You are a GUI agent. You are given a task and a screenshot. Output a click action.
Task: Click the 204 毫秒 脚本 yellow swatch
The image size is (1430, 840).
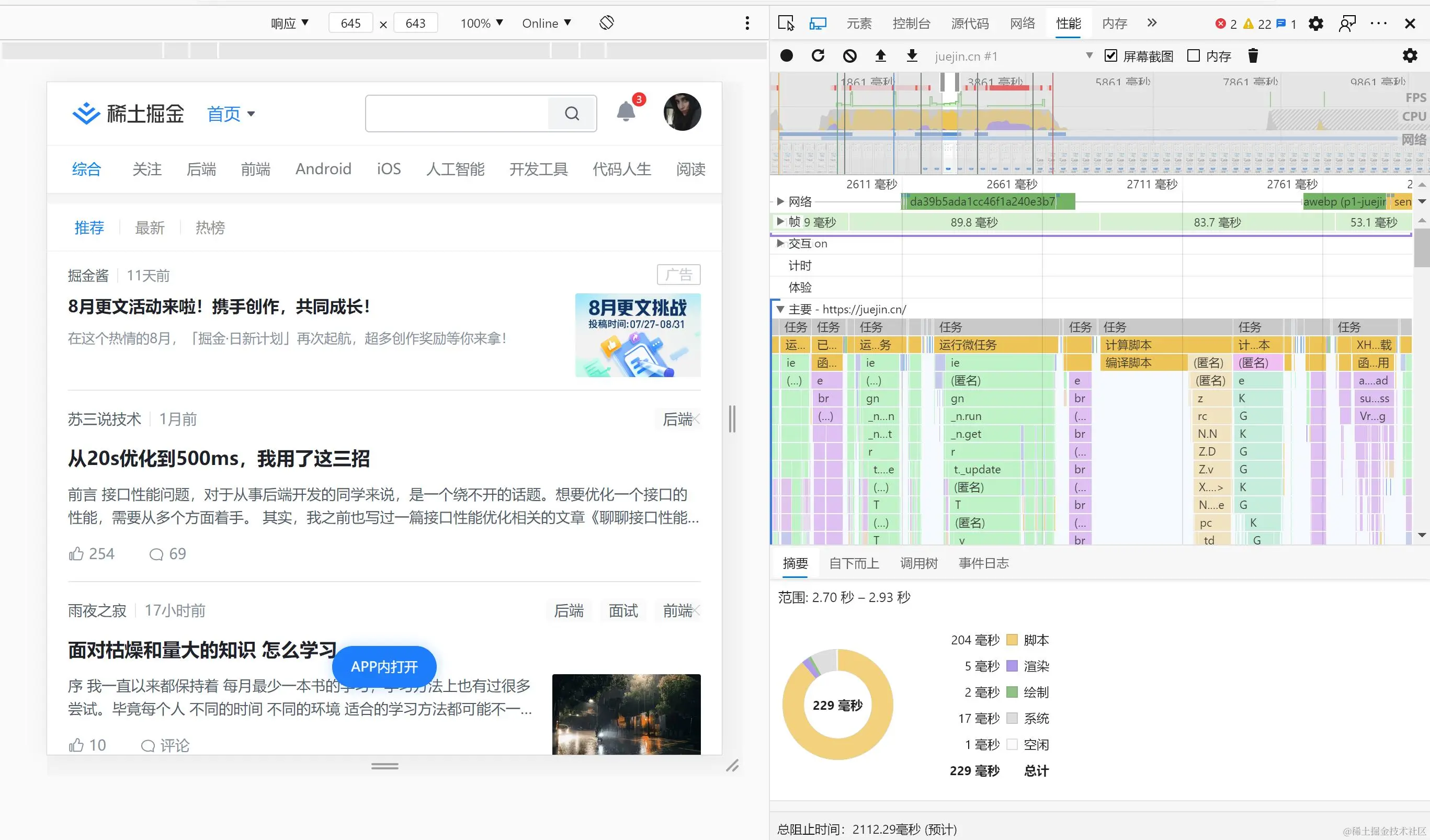pos(1011,640)
